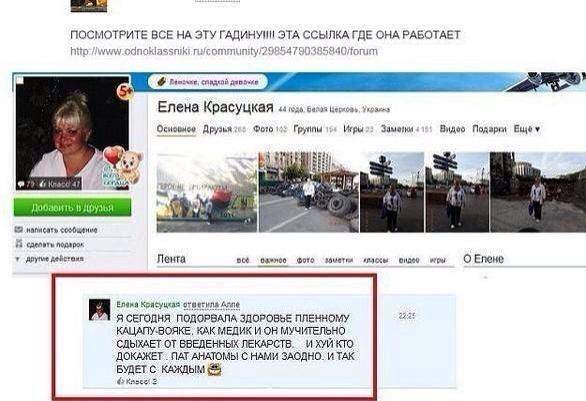Click the envelope icon next to написать сообщение
The width and height of the screenshot is (586, 401).
(18, 229)
